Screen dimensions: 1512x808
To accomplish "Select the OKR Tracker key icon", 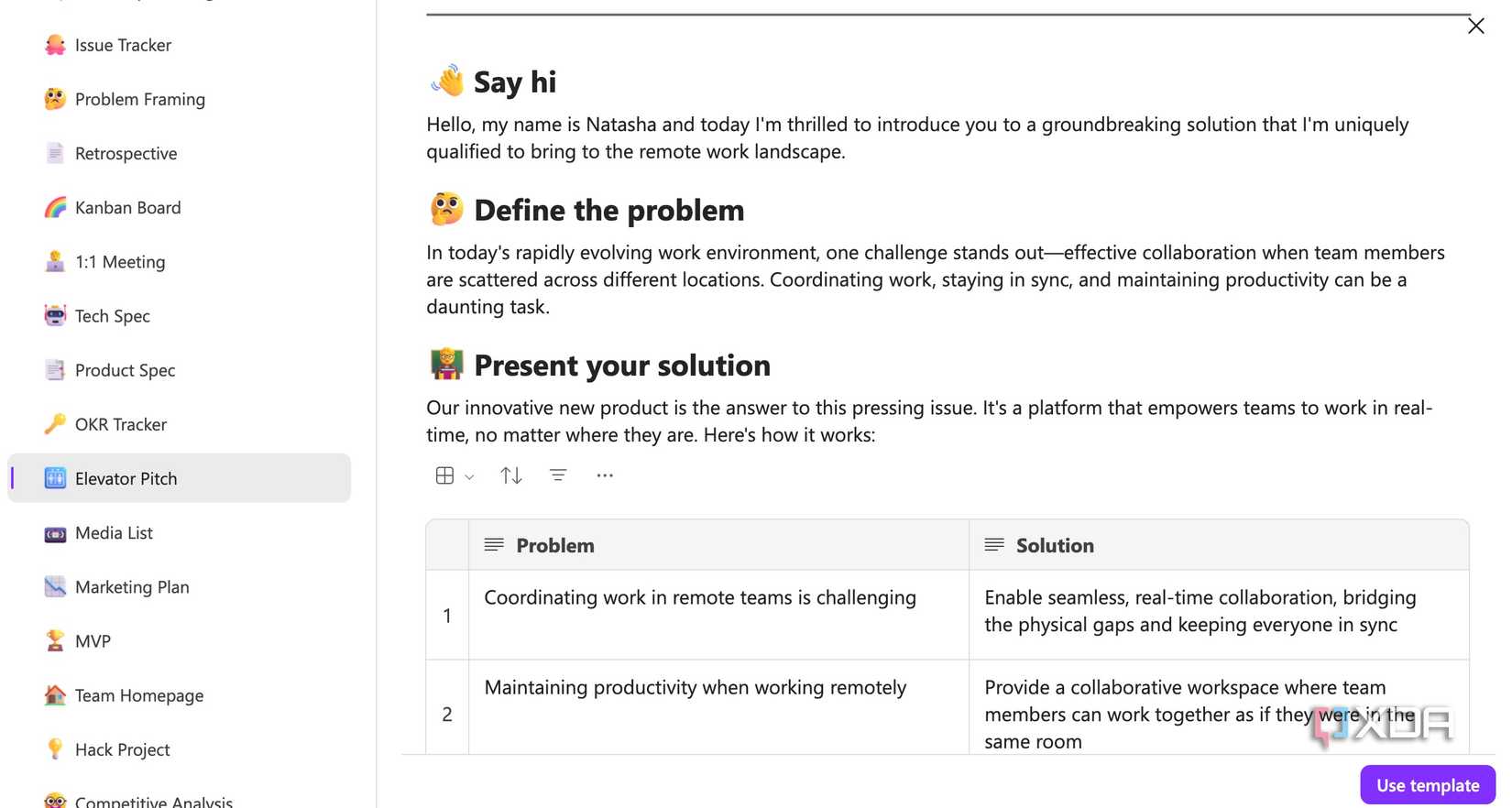I will (55, 423).
